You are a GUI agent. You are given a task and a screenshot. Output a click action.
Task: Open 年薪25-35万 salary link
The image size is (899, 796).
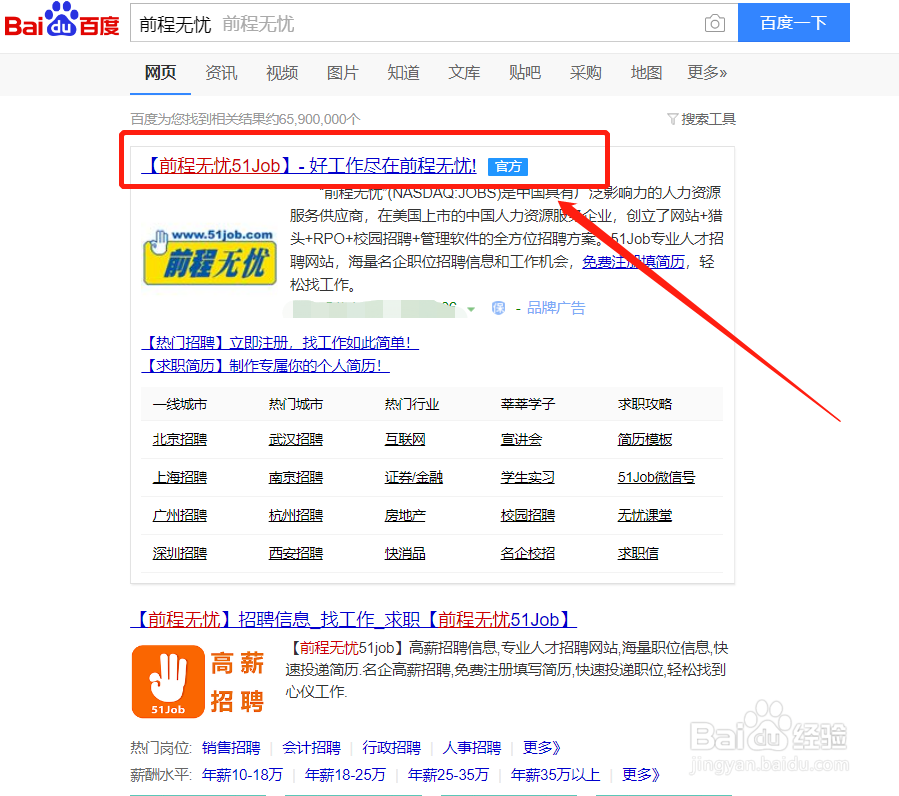(x=448, y=775)
